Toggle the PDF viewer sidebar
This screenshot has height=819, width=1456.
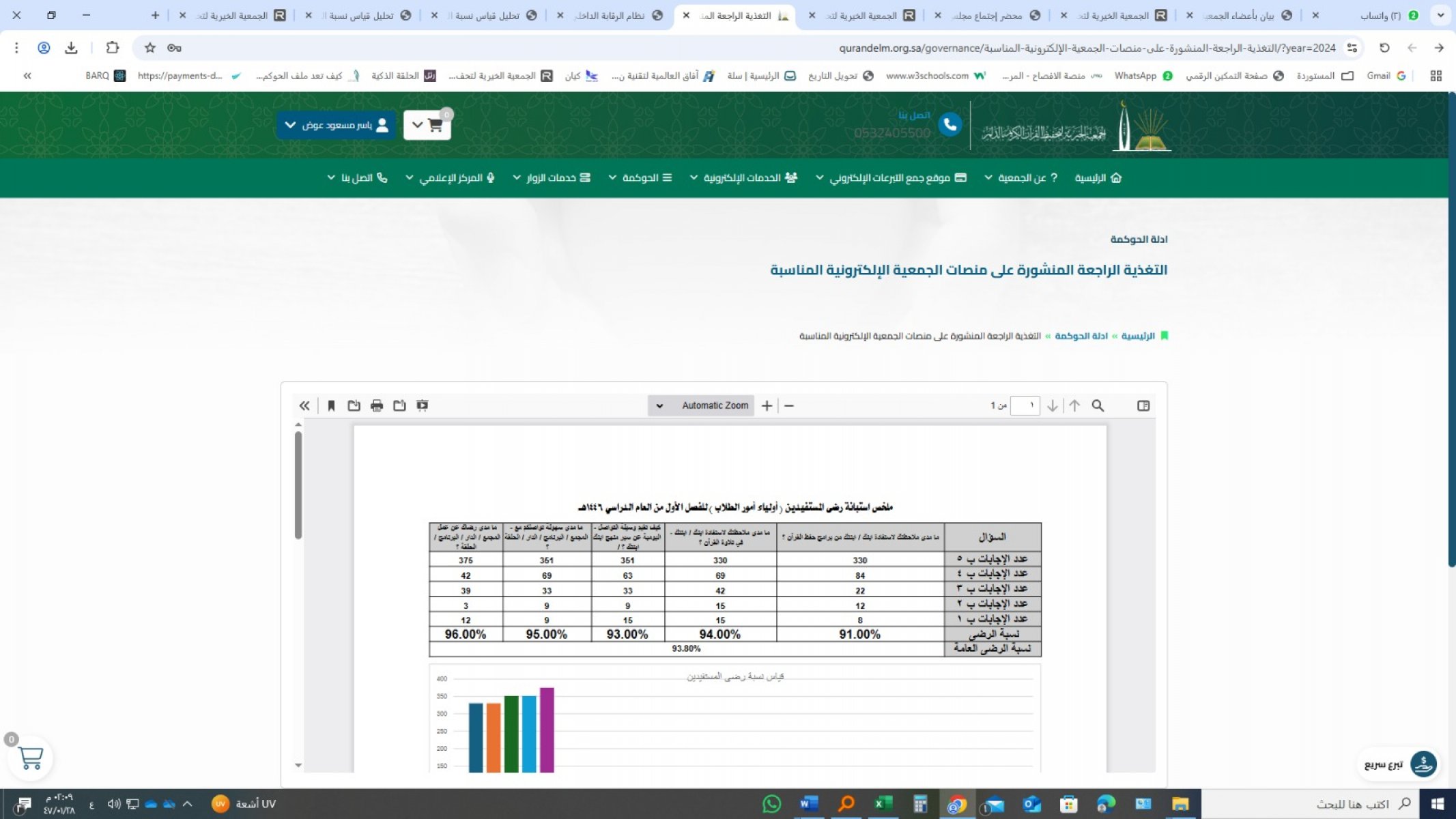point(1143,405)
